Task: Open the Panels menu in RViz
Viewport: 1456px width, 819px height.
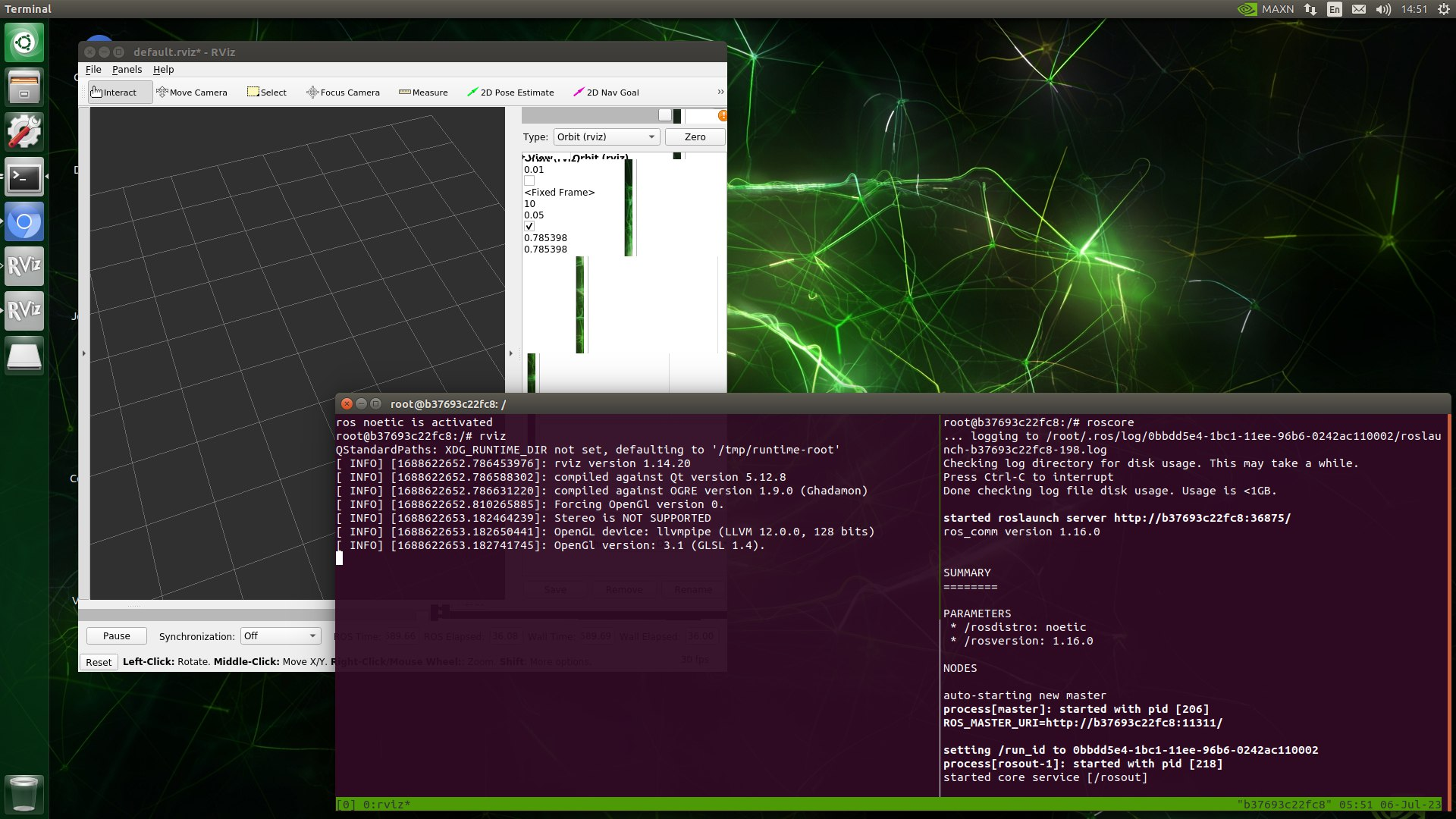Action: coord(127,70)
